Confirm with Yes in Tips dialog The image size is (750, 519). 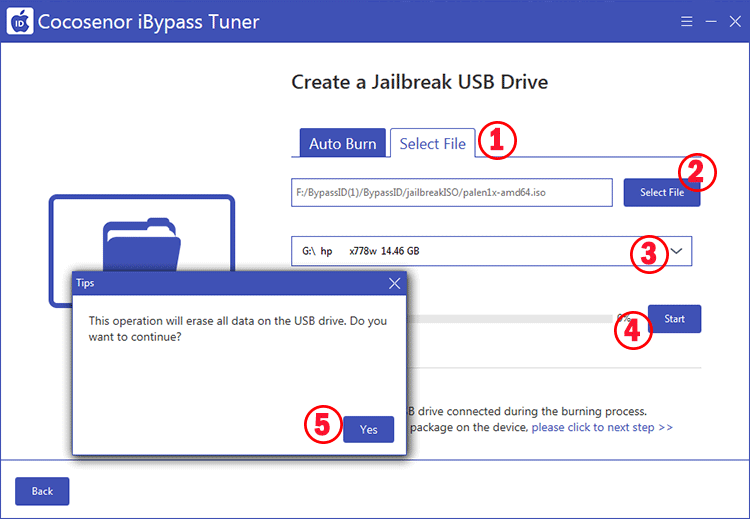coord(368,429)
